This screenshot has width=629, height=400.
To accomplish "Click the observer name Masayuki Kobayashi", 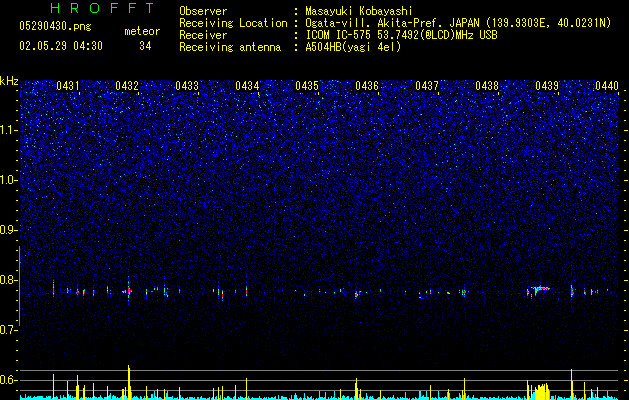I will click(359, 11).
